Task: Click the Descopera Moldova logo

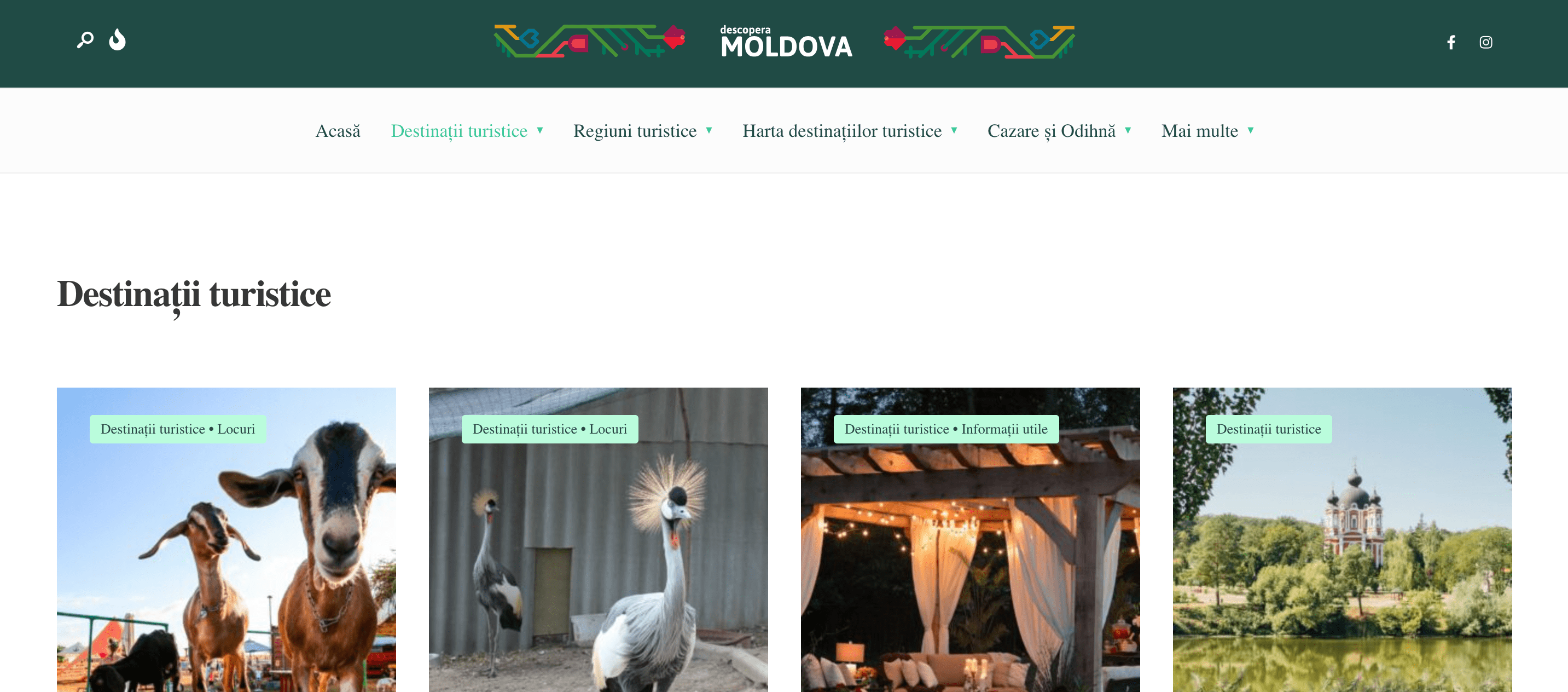Action: tap(786, 42)
